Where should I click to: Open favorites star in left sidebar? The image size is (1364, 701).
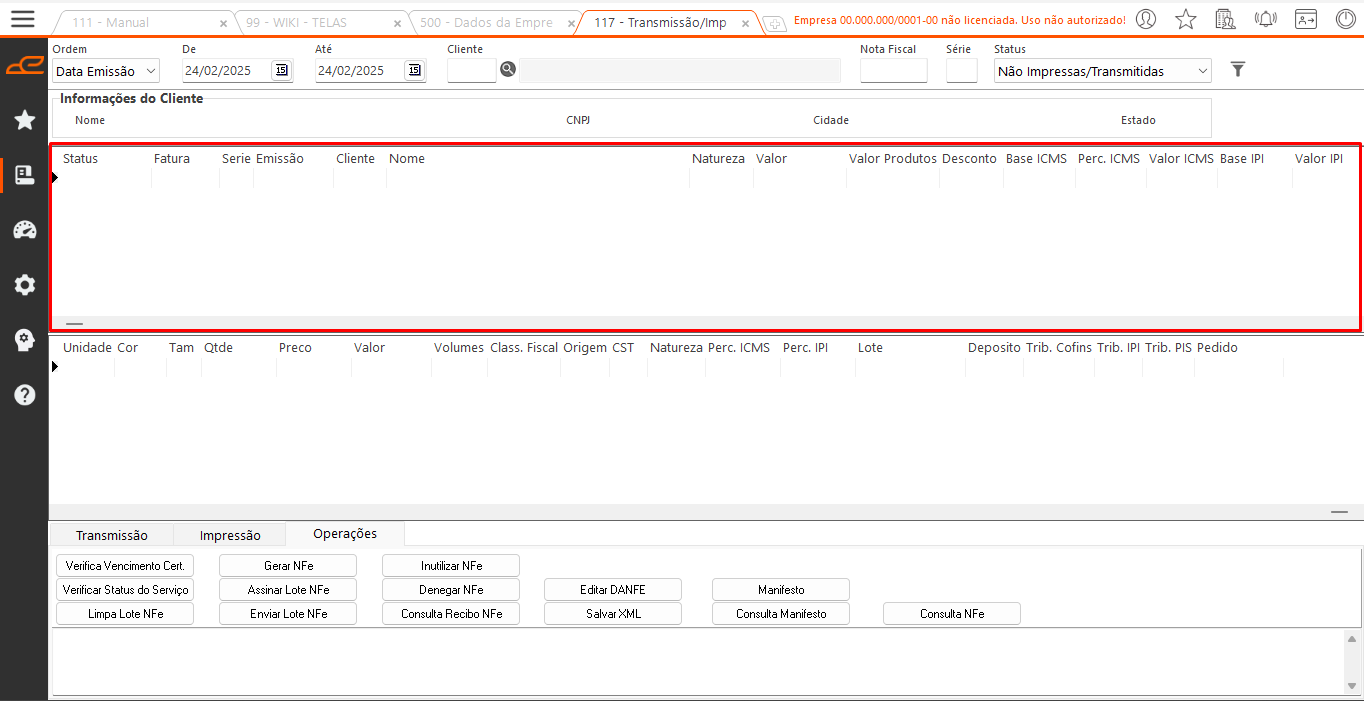(x=25, y=120)
